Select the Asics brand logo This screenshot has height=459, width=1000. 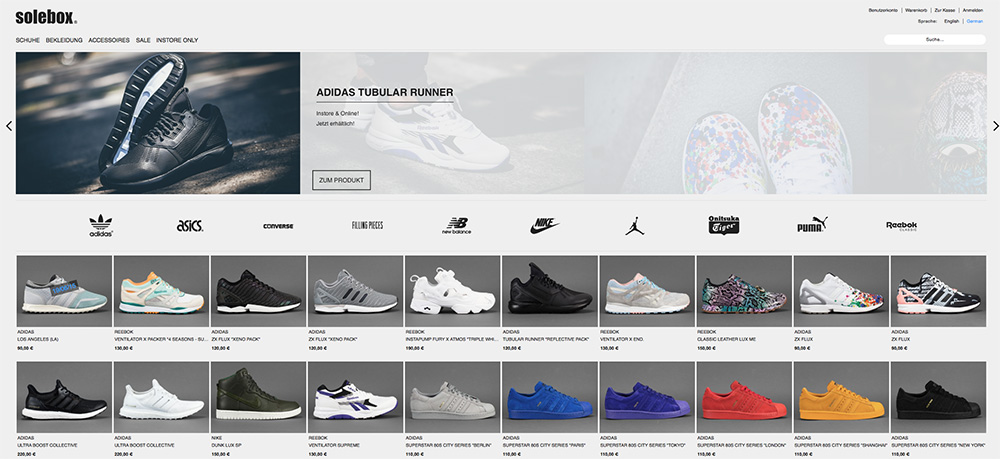tap(190, 226)
